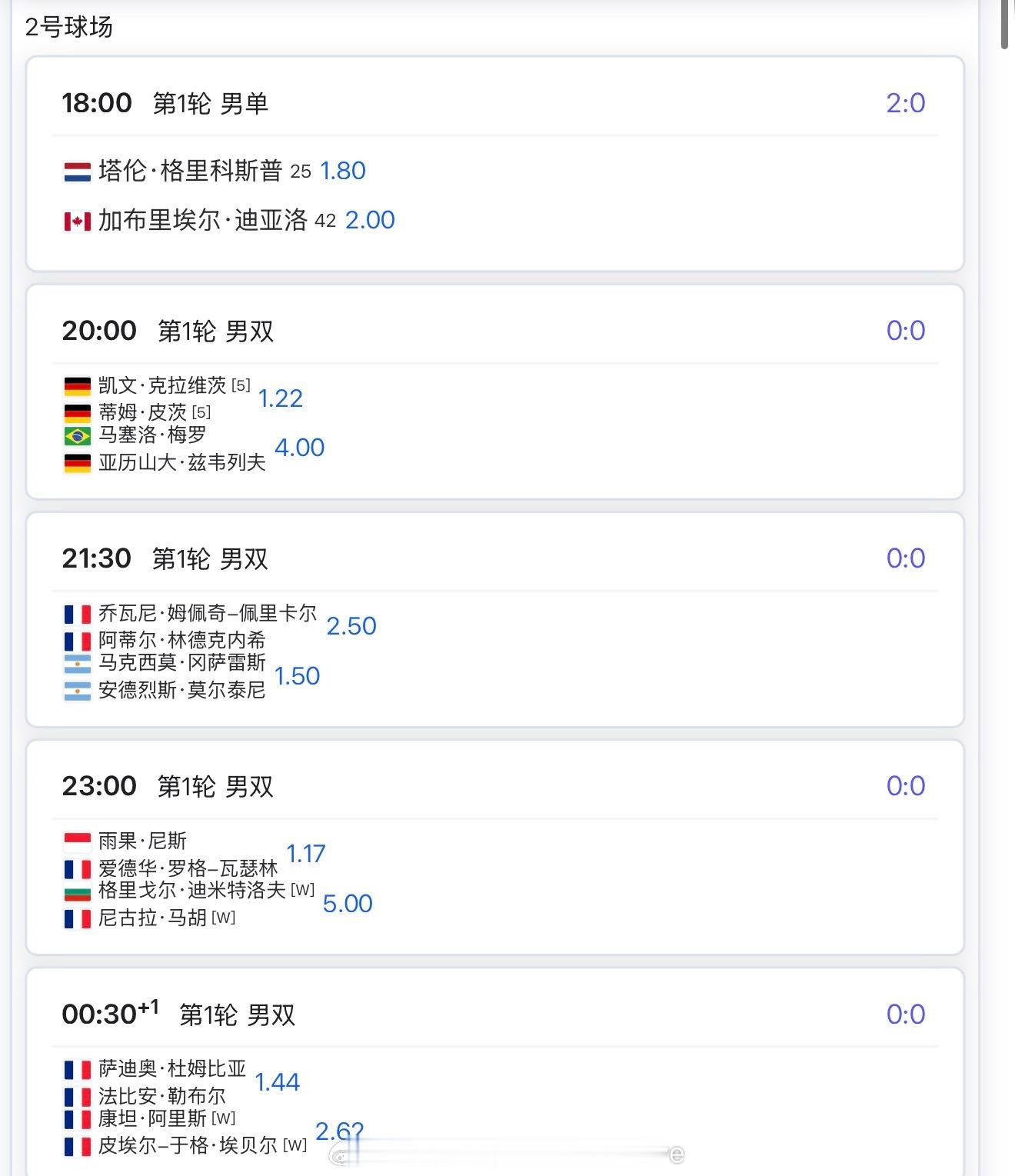Tap the 5.00 odds for 迪米特洛夫/马胡
Image resolution: width=1015 pixels, height=1176 pixels.
(348, 904)
